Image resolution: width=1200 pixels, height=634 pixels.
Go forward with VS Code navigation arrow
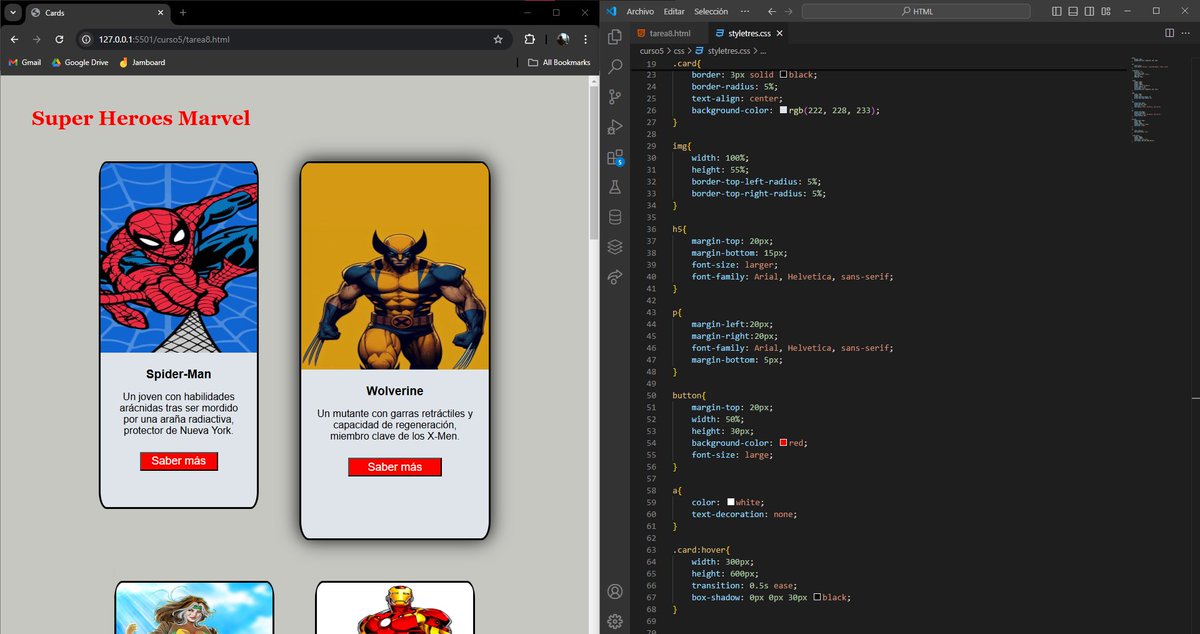(789, 11)
